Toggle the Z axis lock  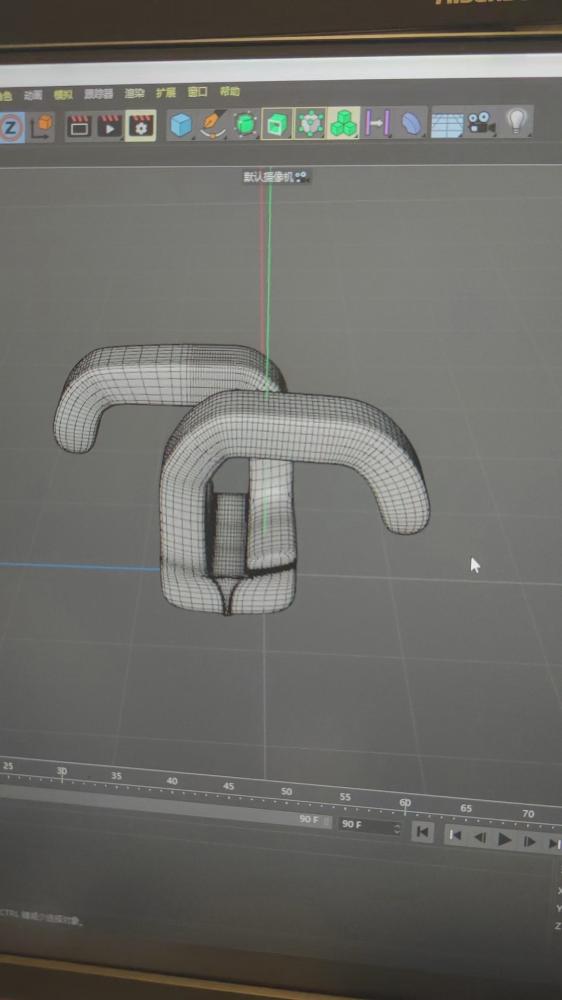(x=11, y=128)
